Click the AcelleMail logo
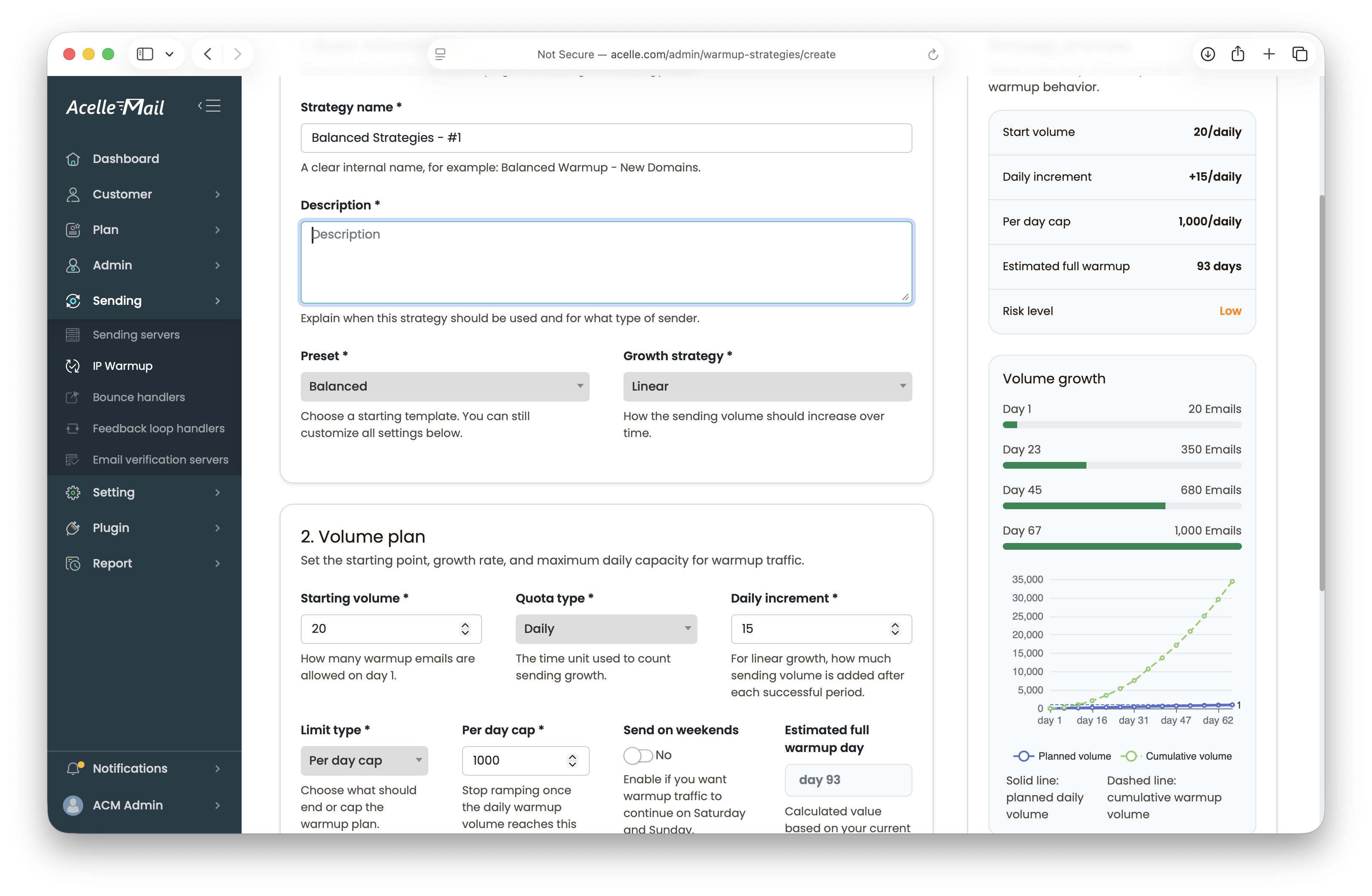The image size is (1372, 896). pyautogui.click(x=115, y=106)
